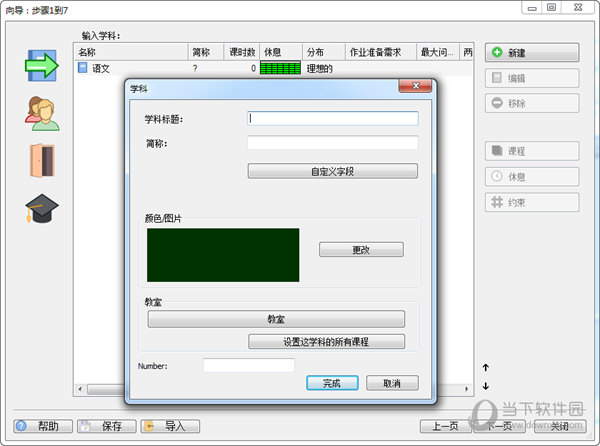Image resolution: width=600 pixels, height=446 pixels.
Task: Click 下一页 next page button
Action: [499, 426]
